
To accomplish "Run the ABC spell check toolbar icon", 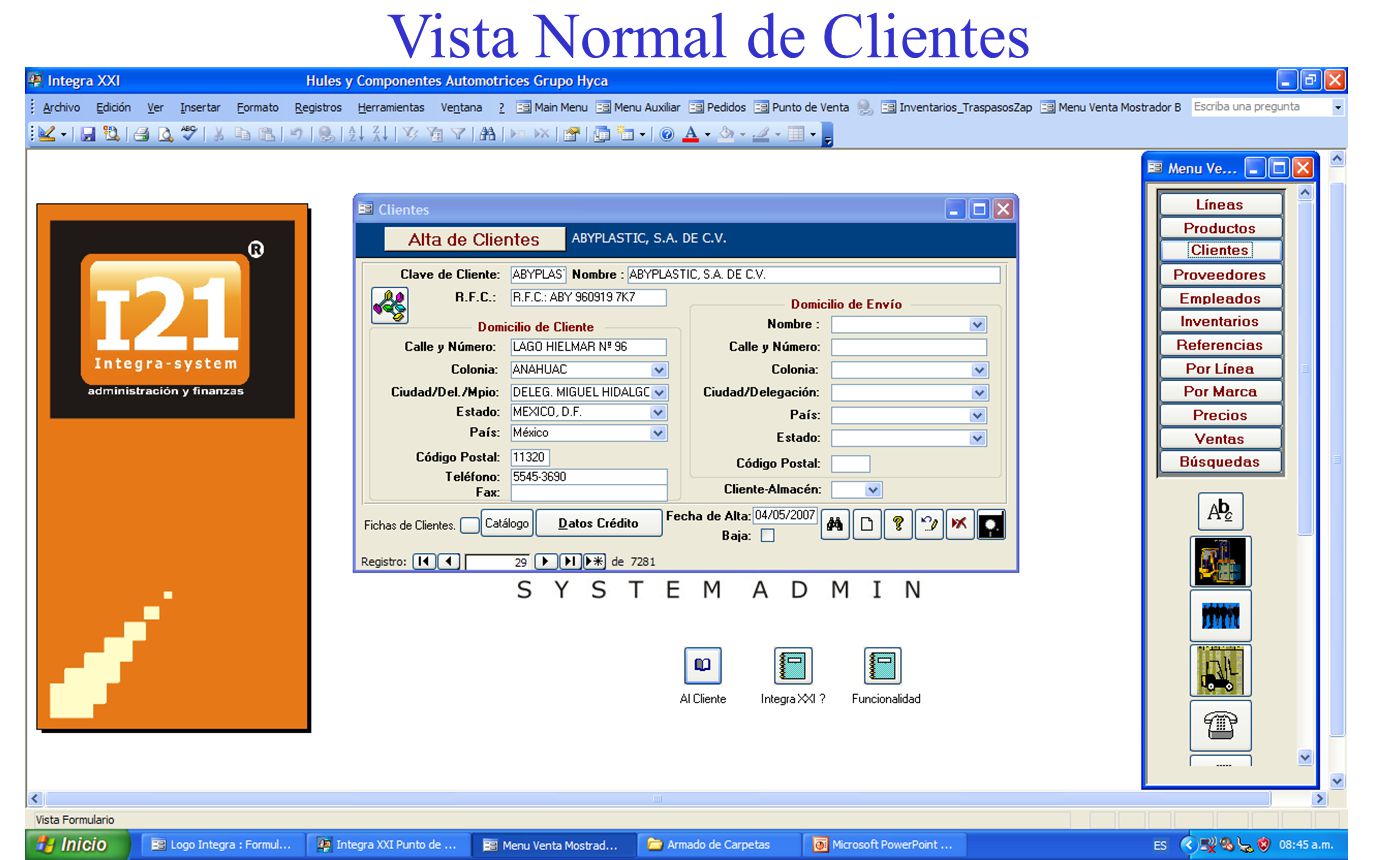I will [188, 133].
